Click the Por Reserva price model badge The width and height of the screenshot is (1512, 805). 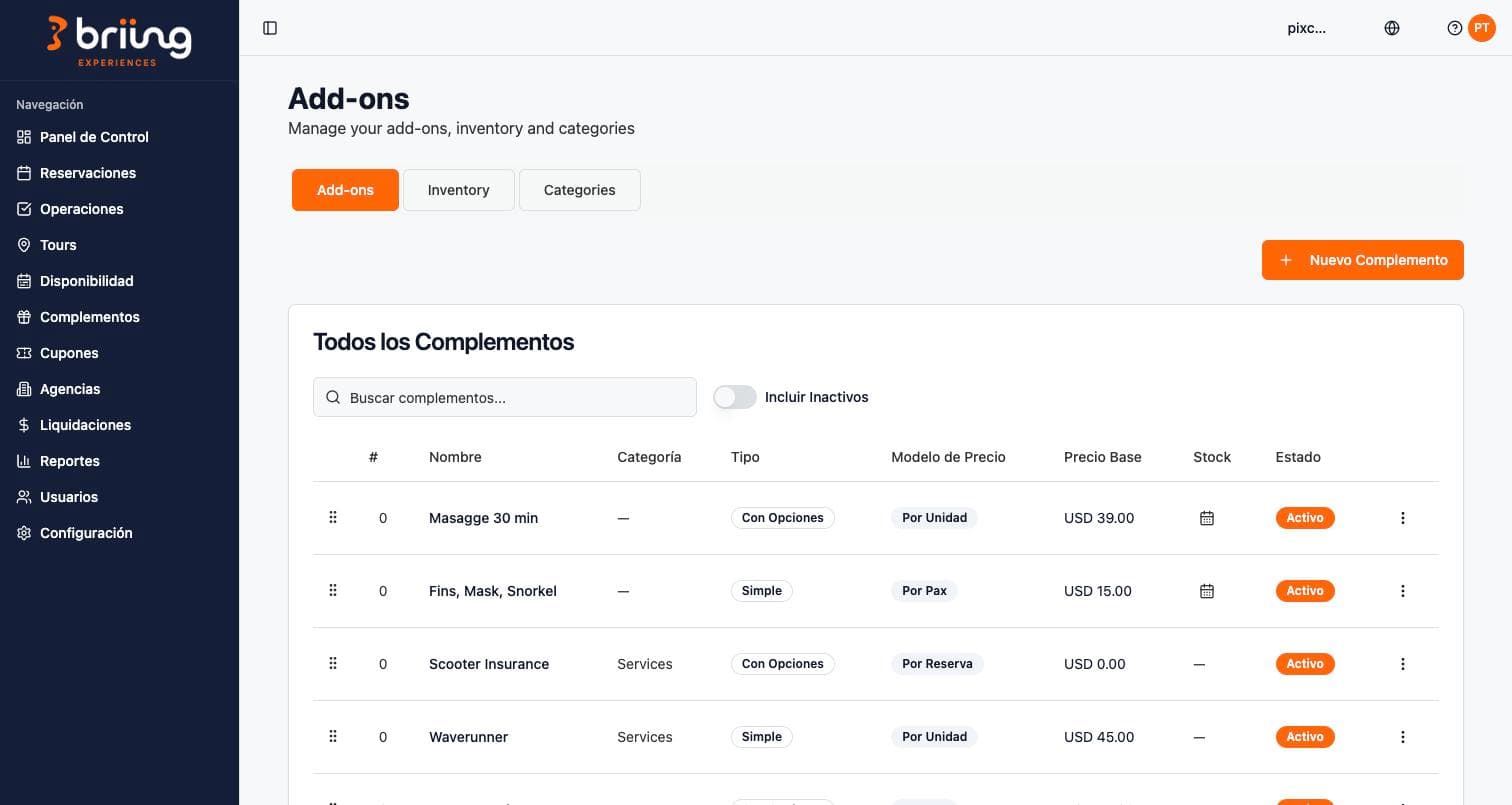tap(937, 664)
